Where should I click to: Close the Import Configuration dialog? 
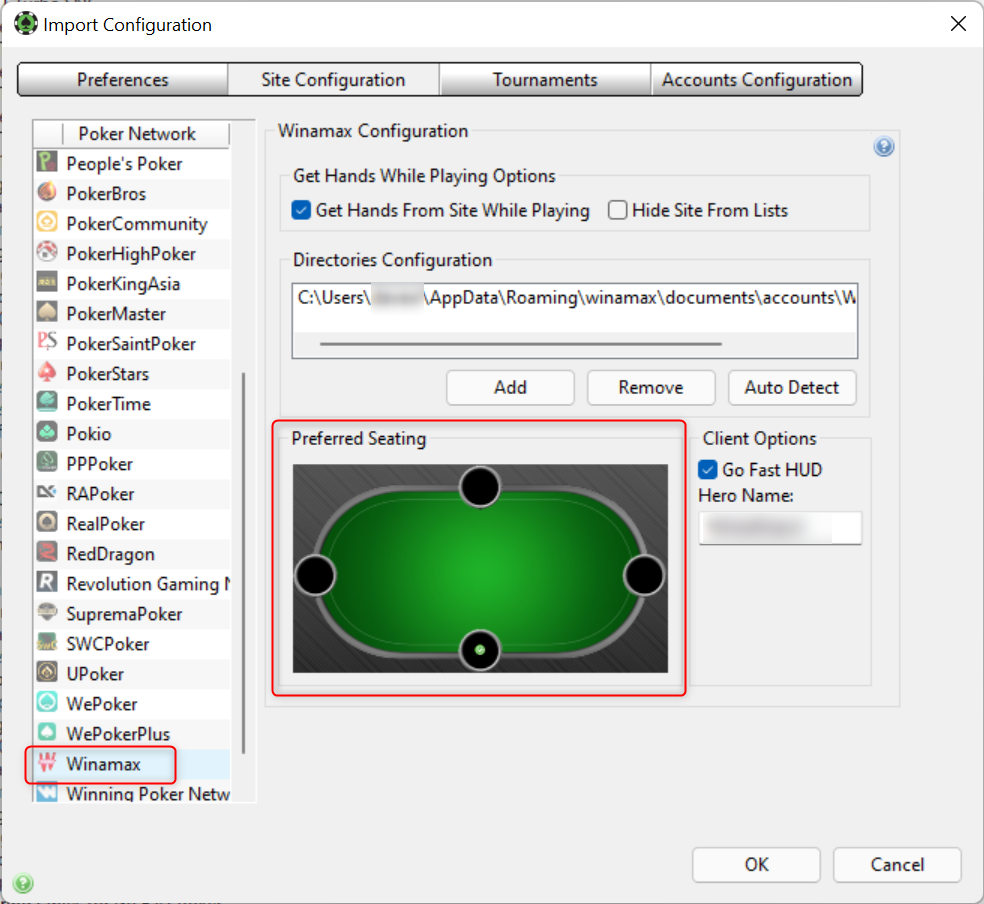point(958,24)
